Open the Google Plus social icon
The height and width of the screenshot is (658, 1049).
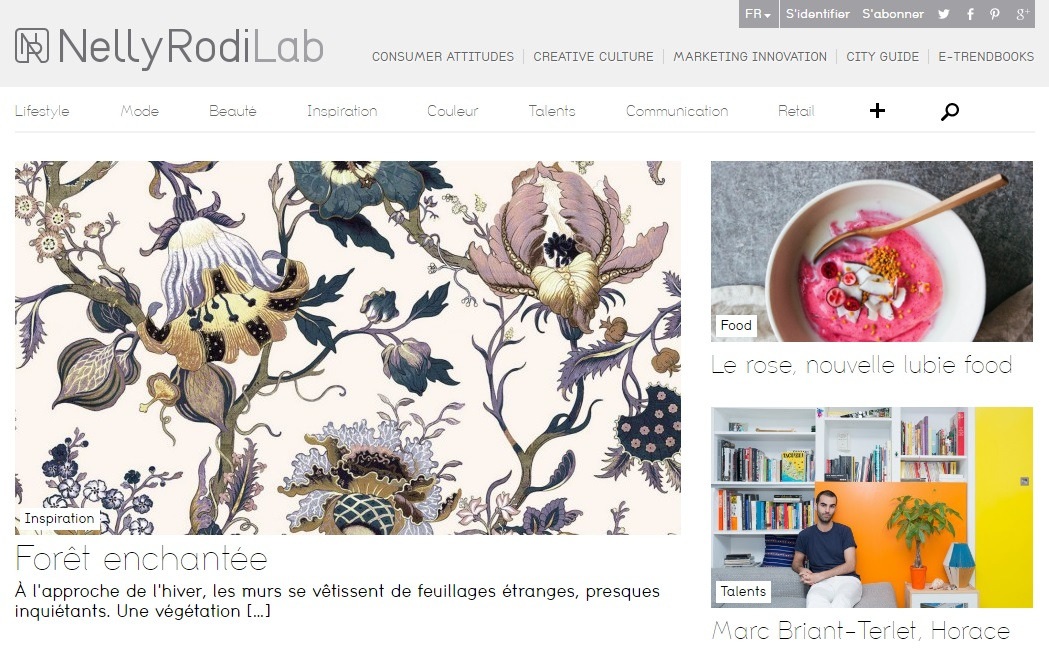tap(1022, 14)
